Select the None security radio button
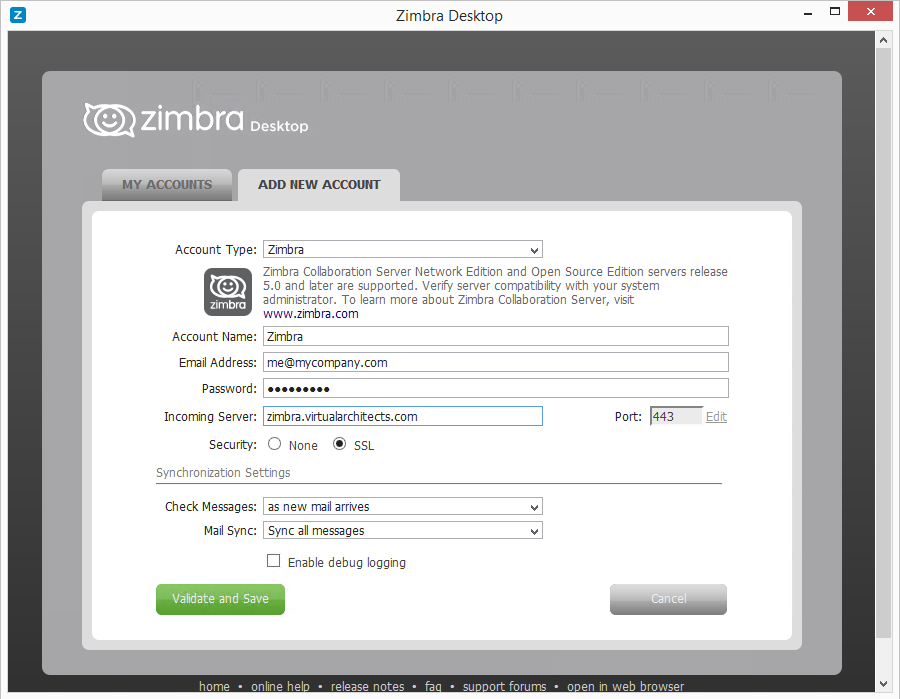The width and height of the screenshot is (900, 699). tap(274, 444)
